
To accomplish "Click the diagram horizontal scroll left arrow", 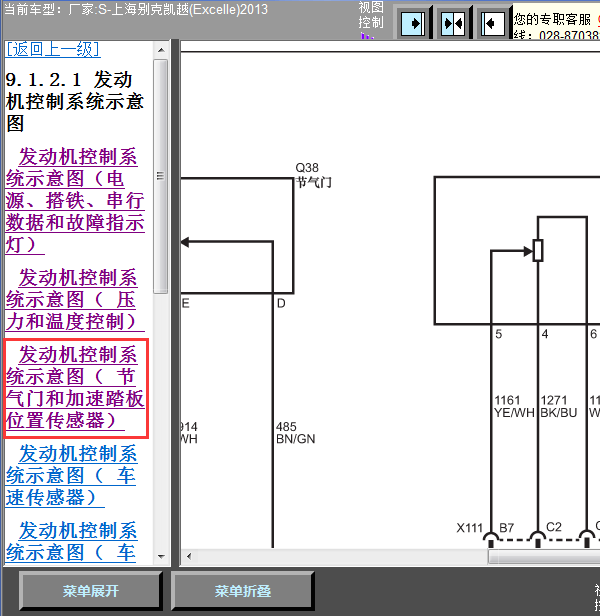I will pyautogui.click(x=189, y=556).
